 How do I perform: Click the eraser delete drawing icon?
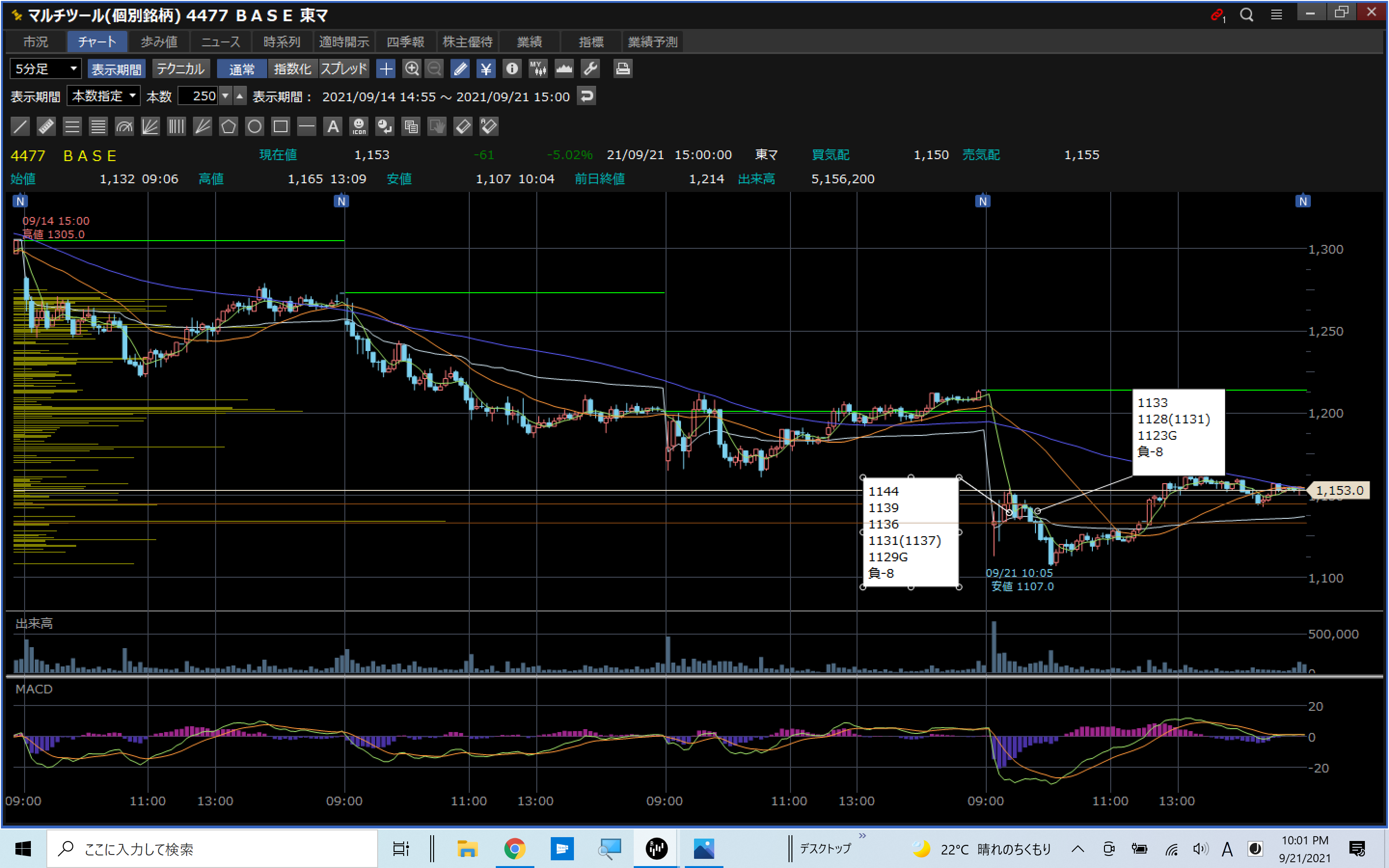[x=463, y=126]
